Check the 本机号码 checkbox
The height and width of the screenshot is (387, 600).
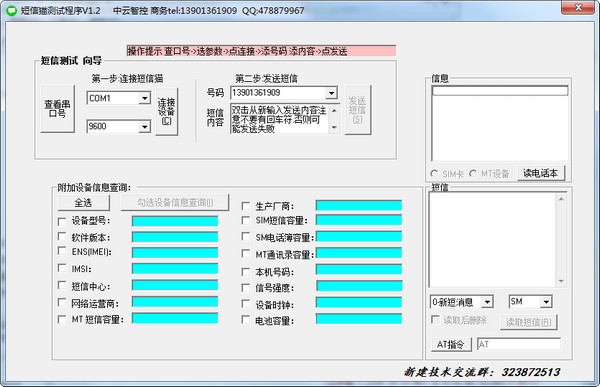click(246, 272)
